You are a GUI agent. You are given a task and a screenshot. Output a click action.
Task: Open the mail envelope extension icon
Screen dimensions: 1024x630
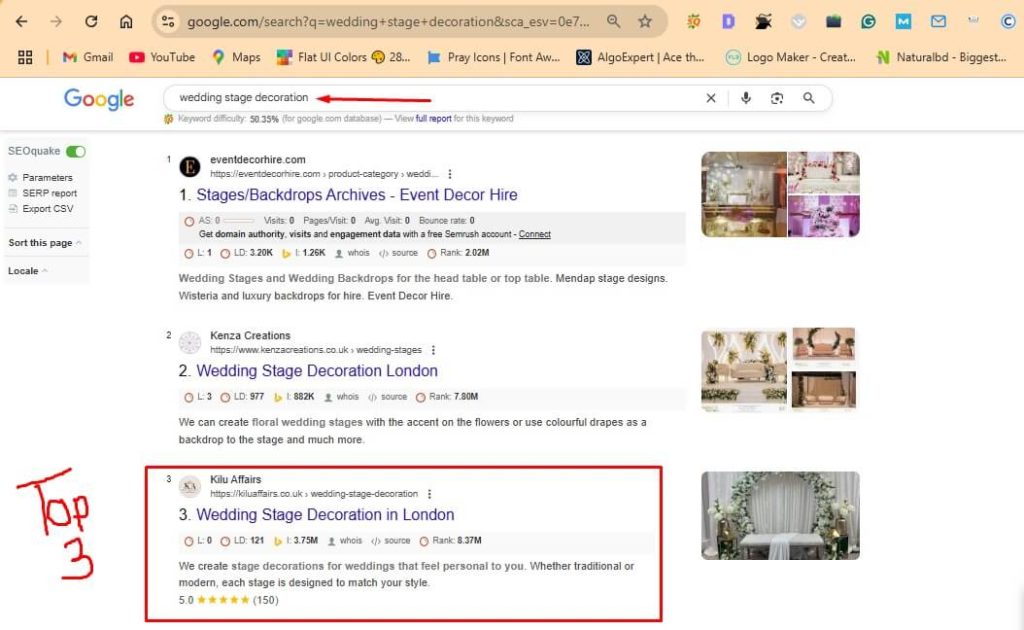938,22
